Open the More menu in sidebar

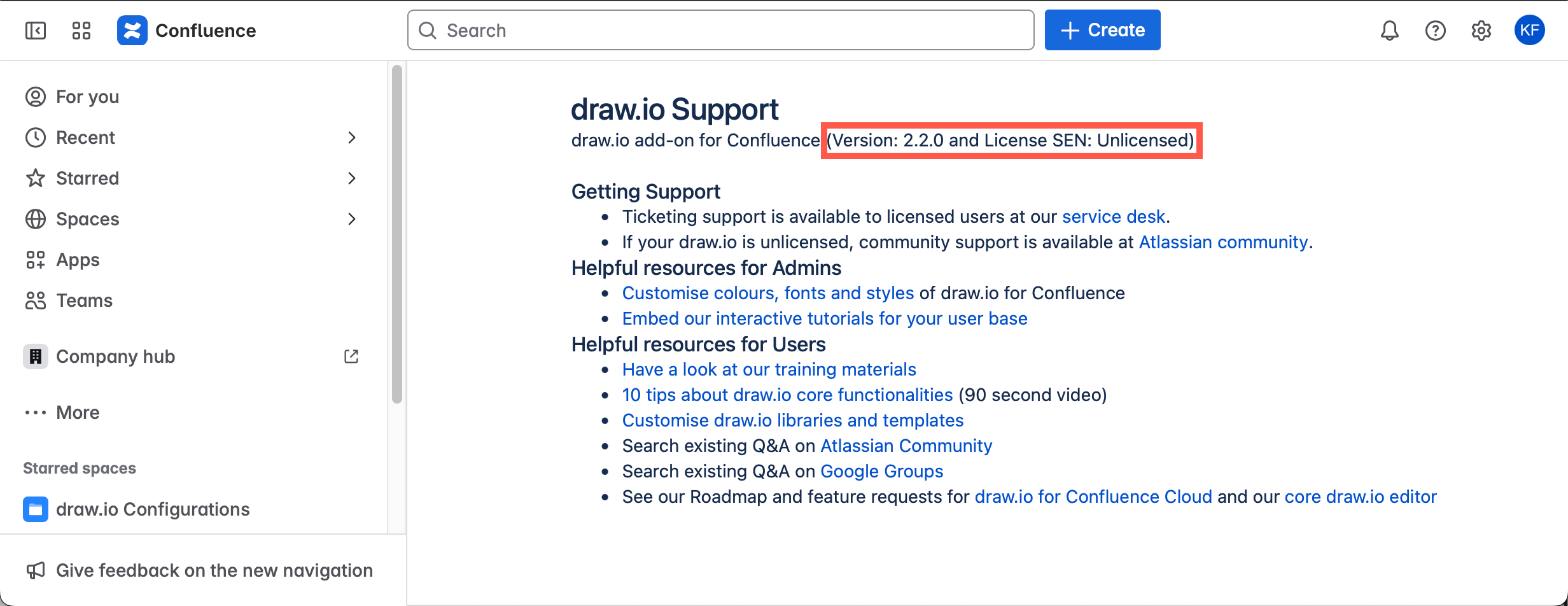pos(77,412)
